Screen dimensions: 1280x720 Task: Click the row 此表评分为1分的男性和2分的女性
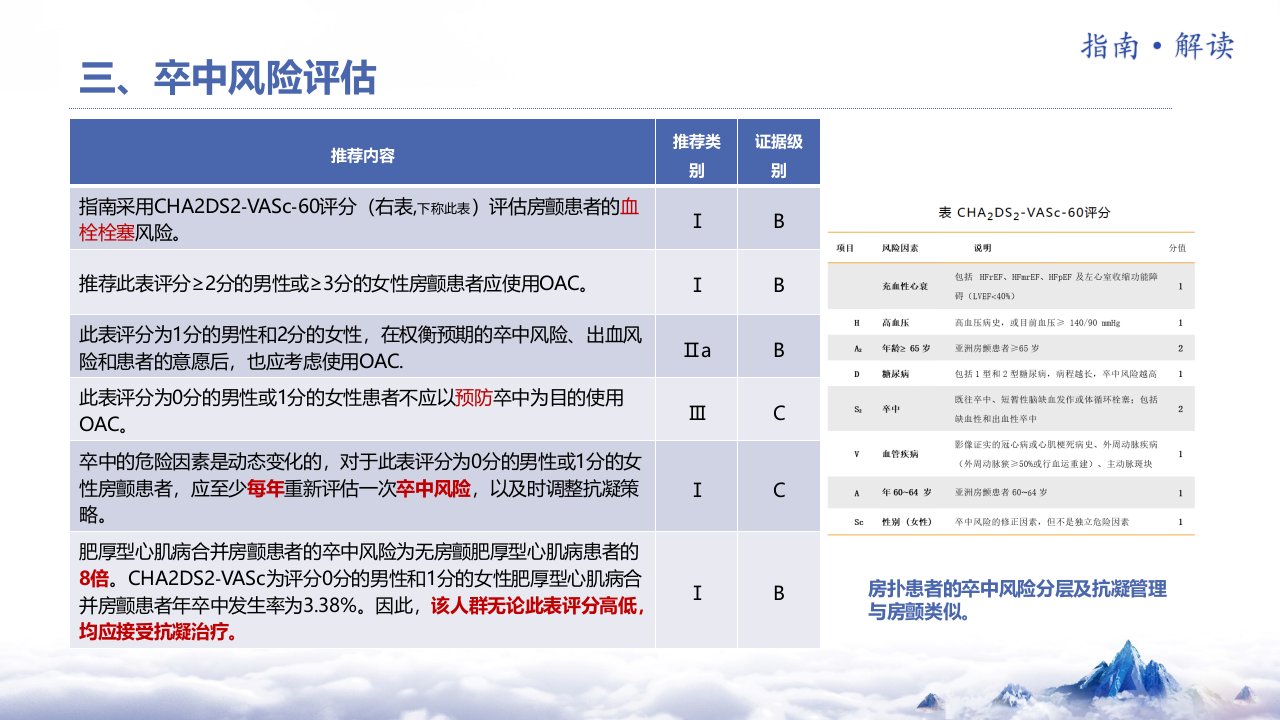point(445,348)
